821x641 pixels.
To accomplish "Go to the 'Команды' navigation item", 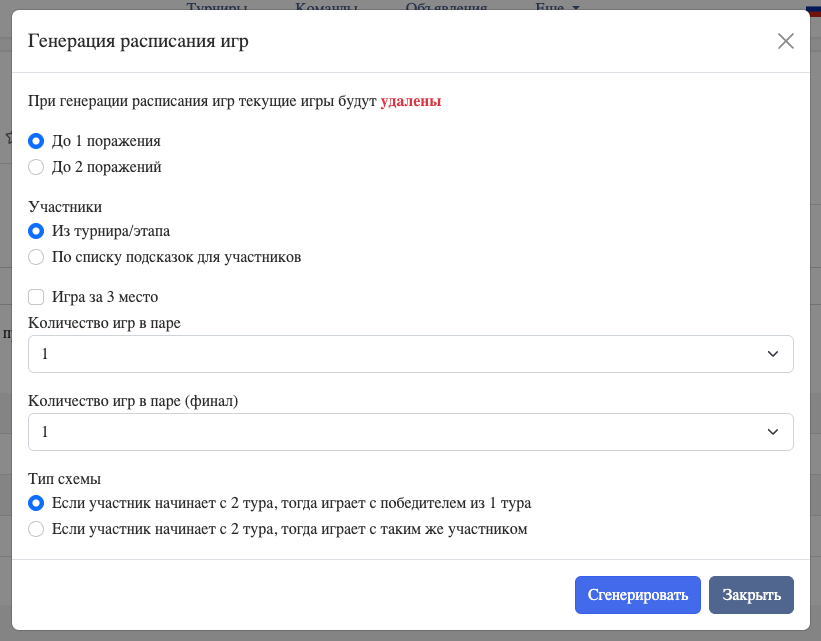I will 326,7.
